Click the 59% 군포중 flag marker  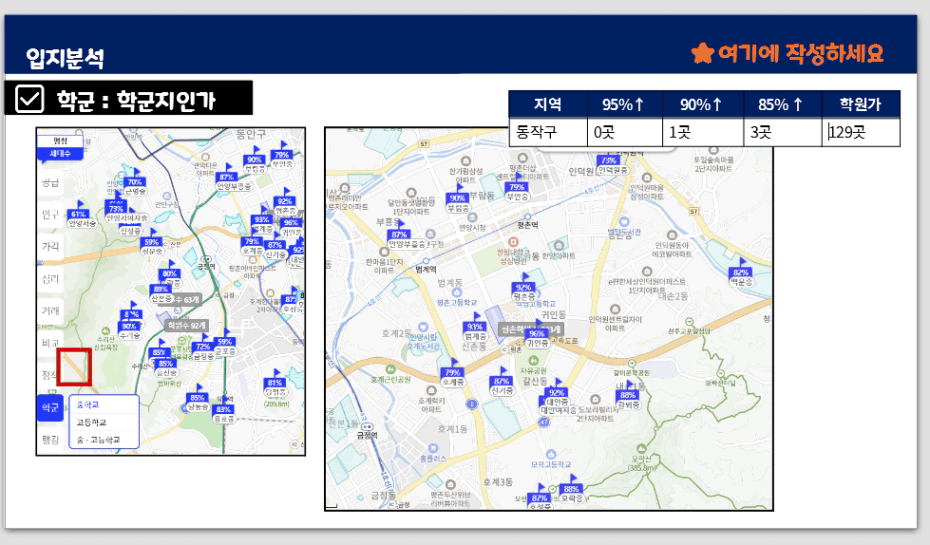tap(225, 343)
